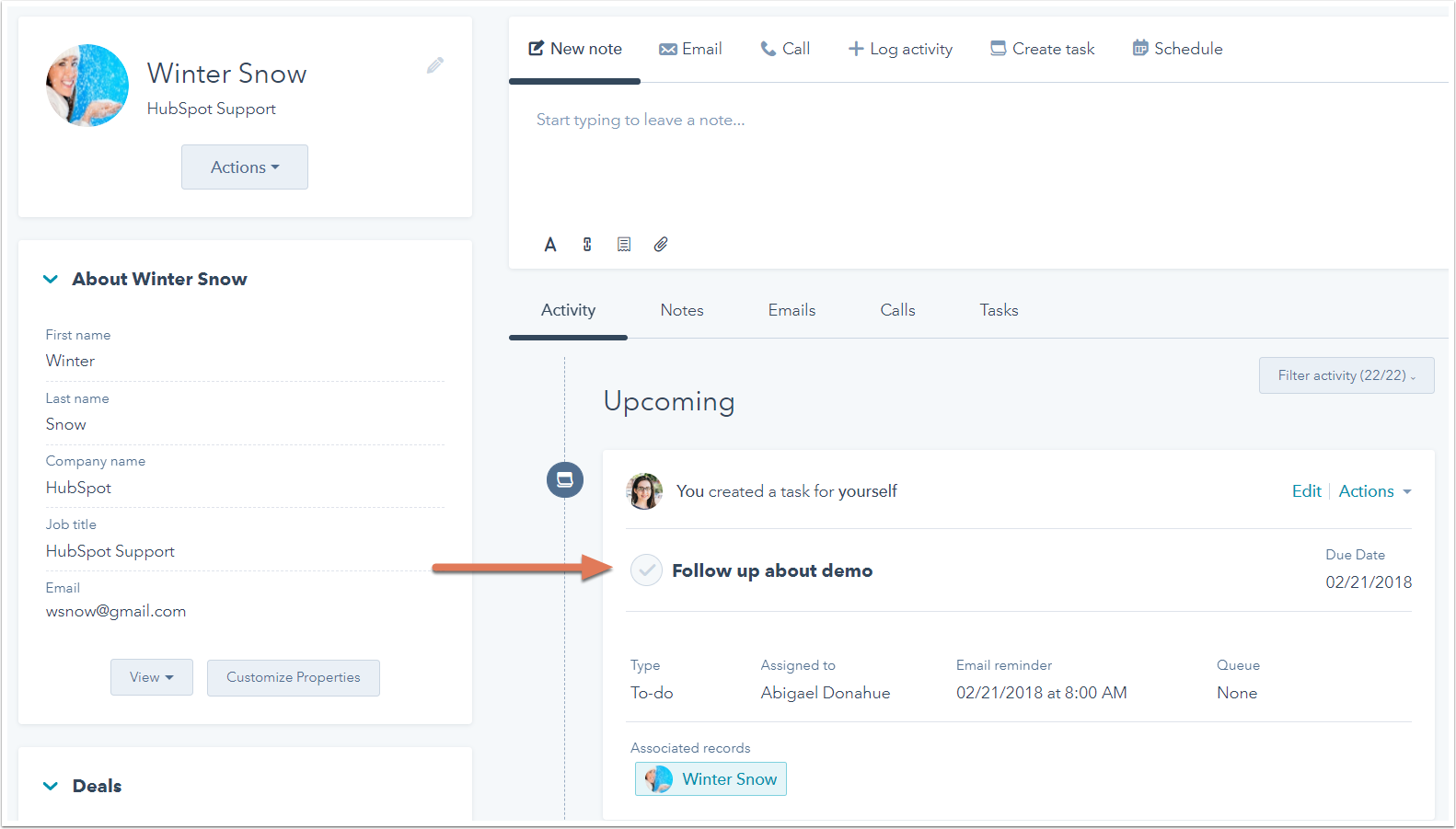This screenshot has height=829, width=1456.
Task: Open text formatting A icon in note editor
Action: [x=550, y=245]
